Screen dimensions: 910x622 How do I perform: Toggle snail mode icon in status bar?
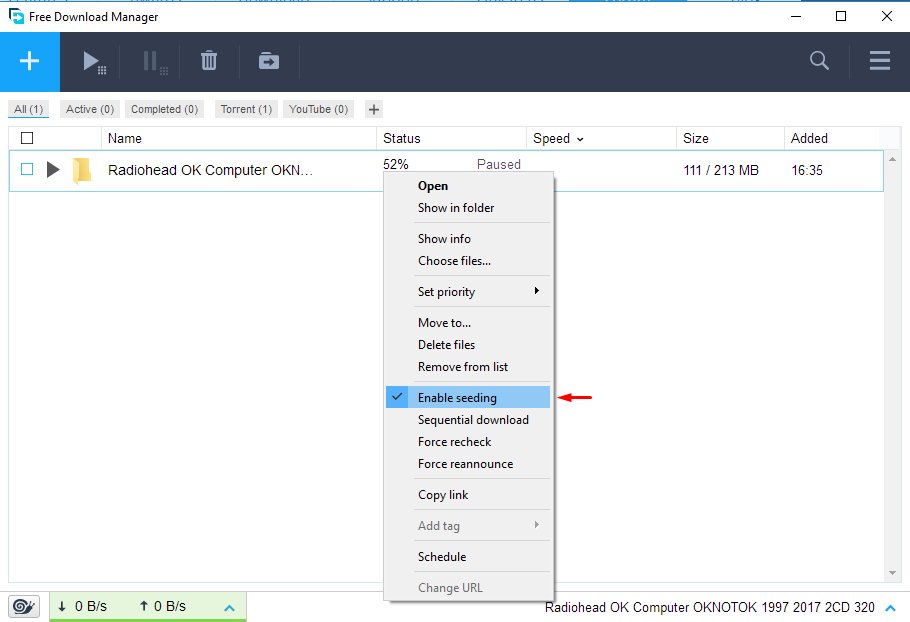click(24, 607)
